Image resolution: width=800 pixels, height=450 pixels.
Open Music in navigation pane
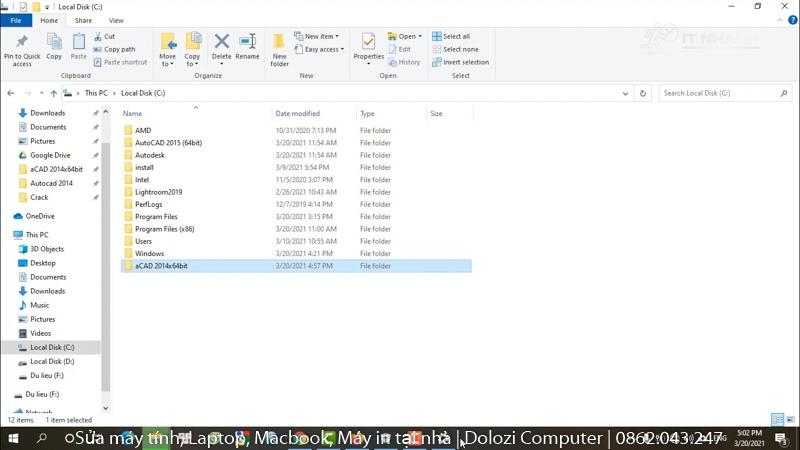click(39, 305)
